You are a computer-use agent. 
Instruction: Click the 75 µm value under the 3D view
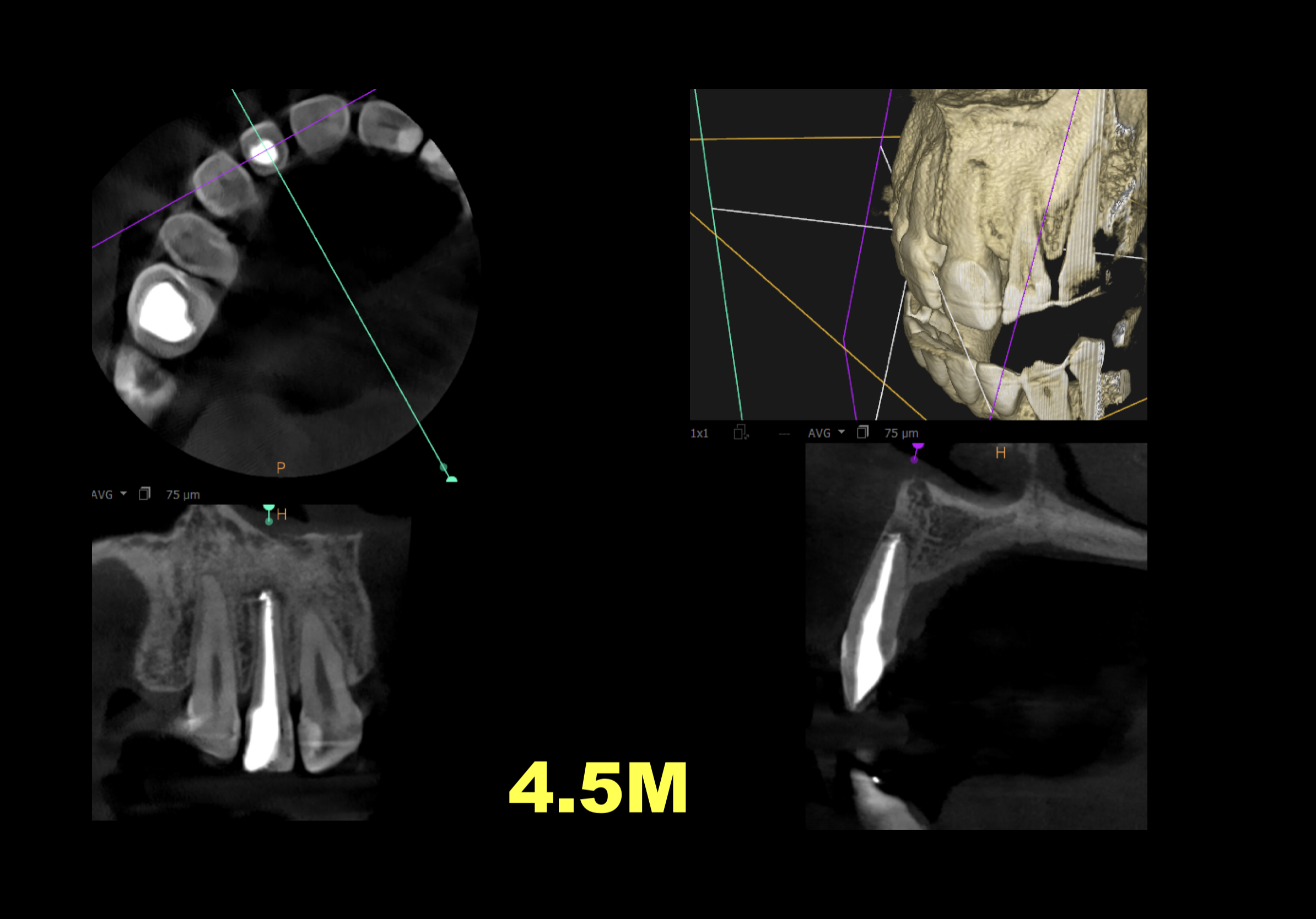(901, 433)
